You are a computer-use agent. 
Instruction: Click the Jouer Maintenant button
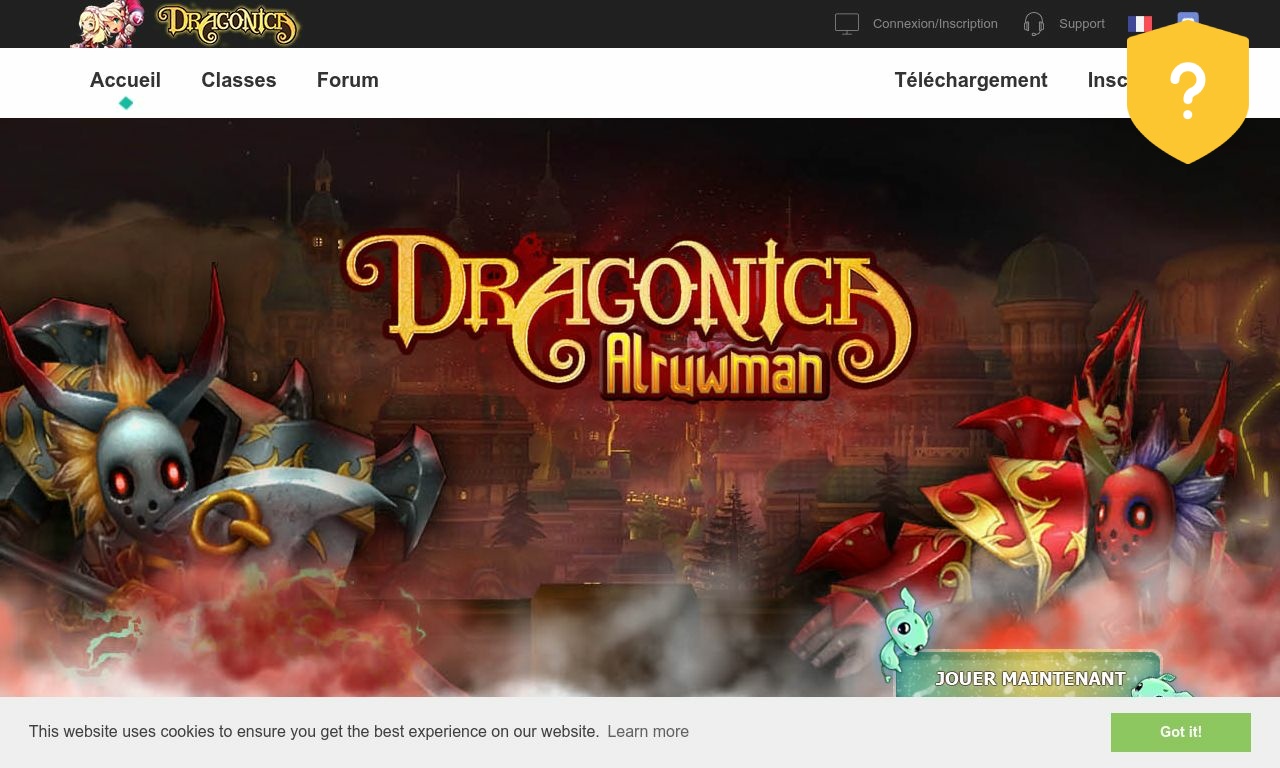coord(1030,676)
